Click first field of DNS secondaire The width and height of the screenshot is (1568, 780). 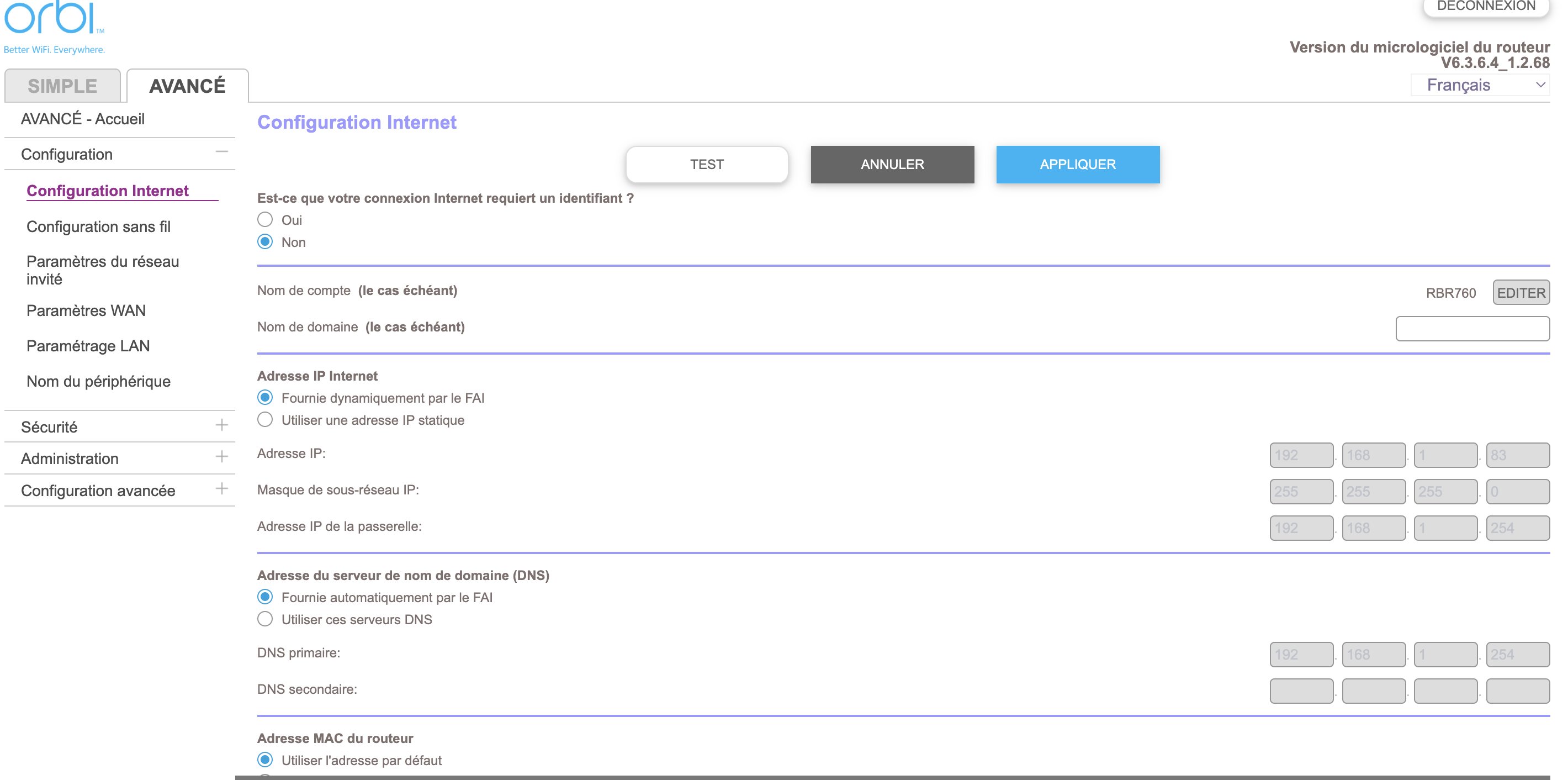coord(1301,691)
